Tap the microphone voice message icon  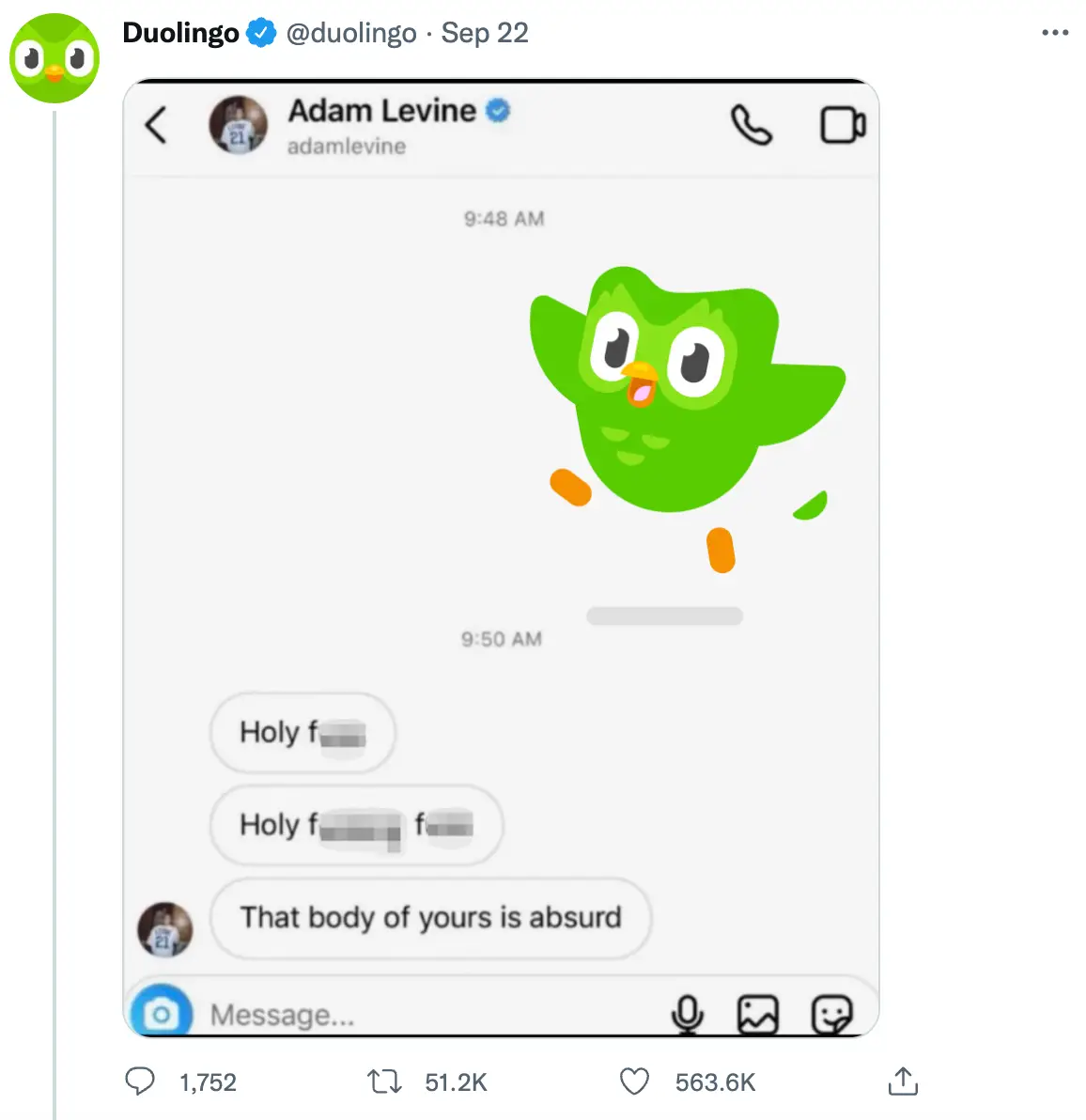(688, 1014)
